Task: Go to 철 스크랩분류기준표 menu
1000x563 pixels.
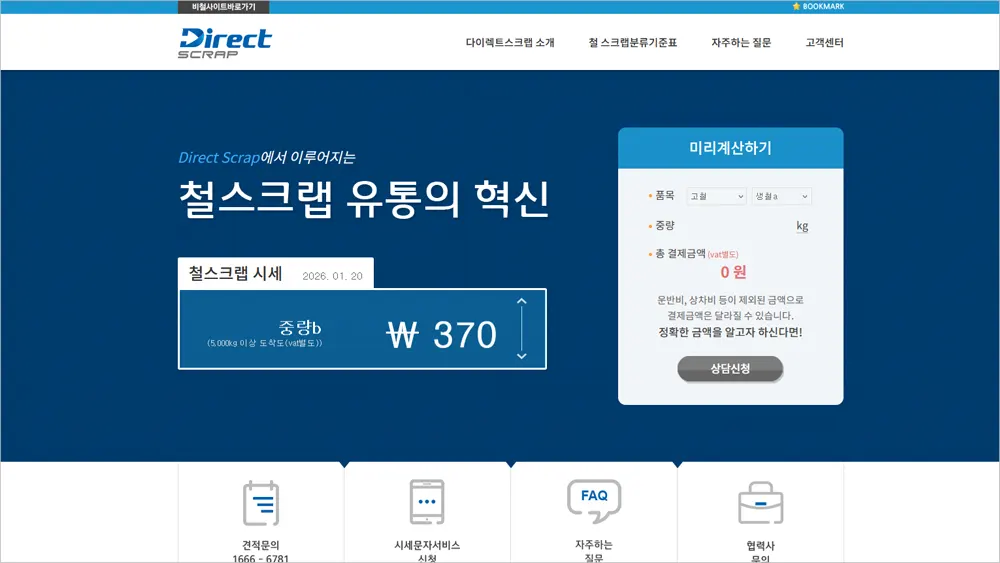Action: pos(633,43)
